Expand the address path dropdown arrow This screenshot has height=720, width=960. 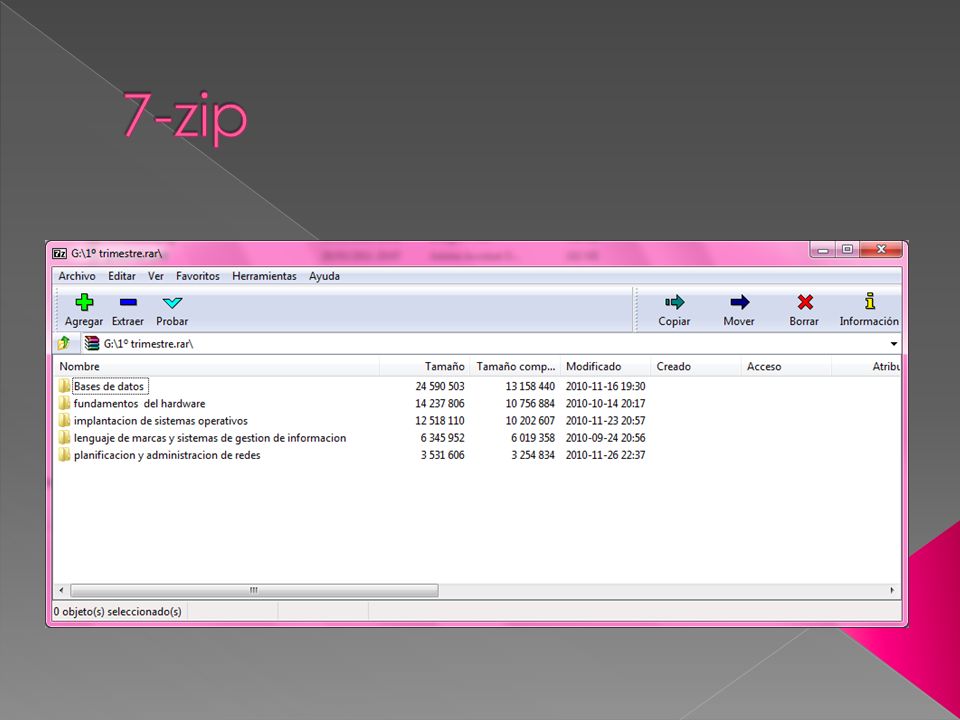[894, 343]
